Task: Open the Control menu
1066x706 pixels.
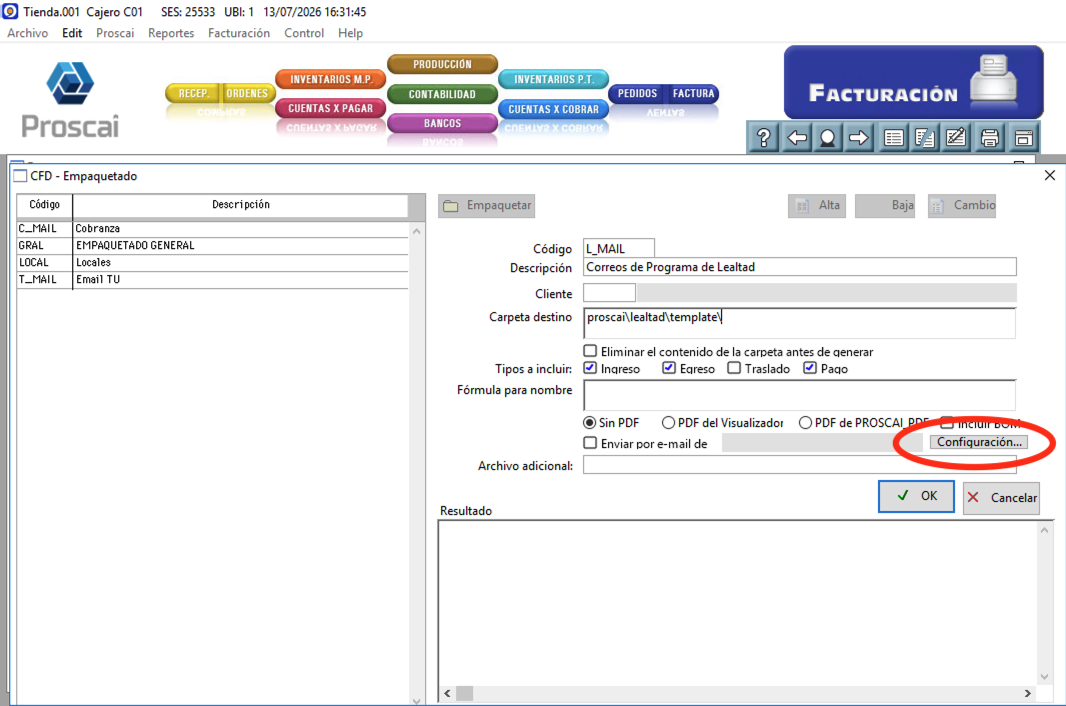Action: tap(304, 33)
